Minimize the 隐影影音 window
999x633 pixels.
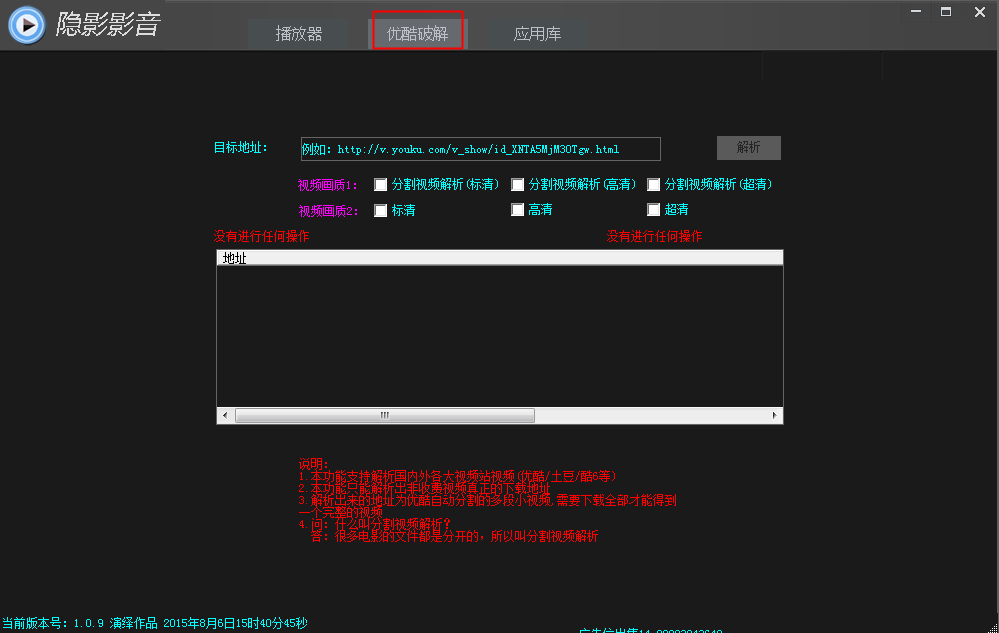click(x=916, y=11)
